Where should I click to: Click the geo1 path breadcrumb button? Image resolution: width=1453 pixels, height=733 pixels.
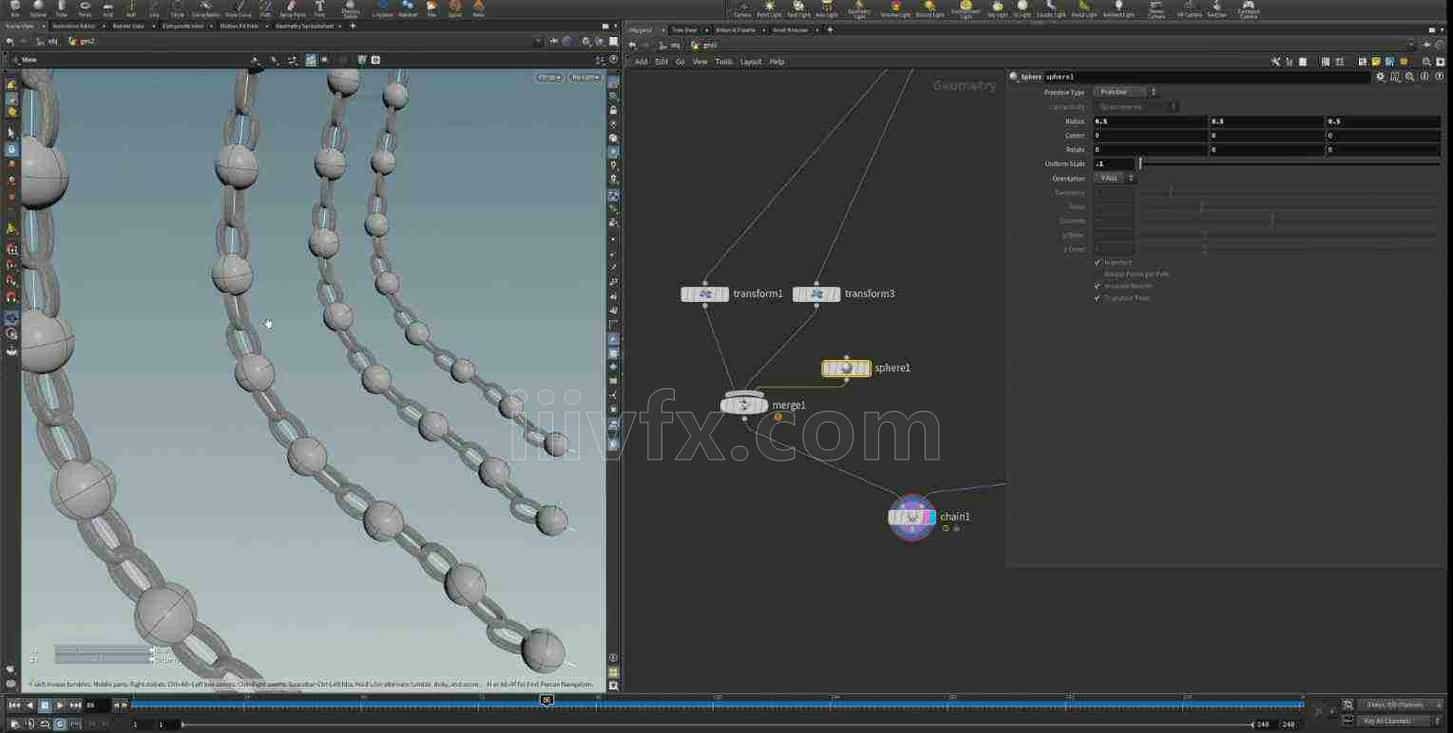click(x=705, y=45)
